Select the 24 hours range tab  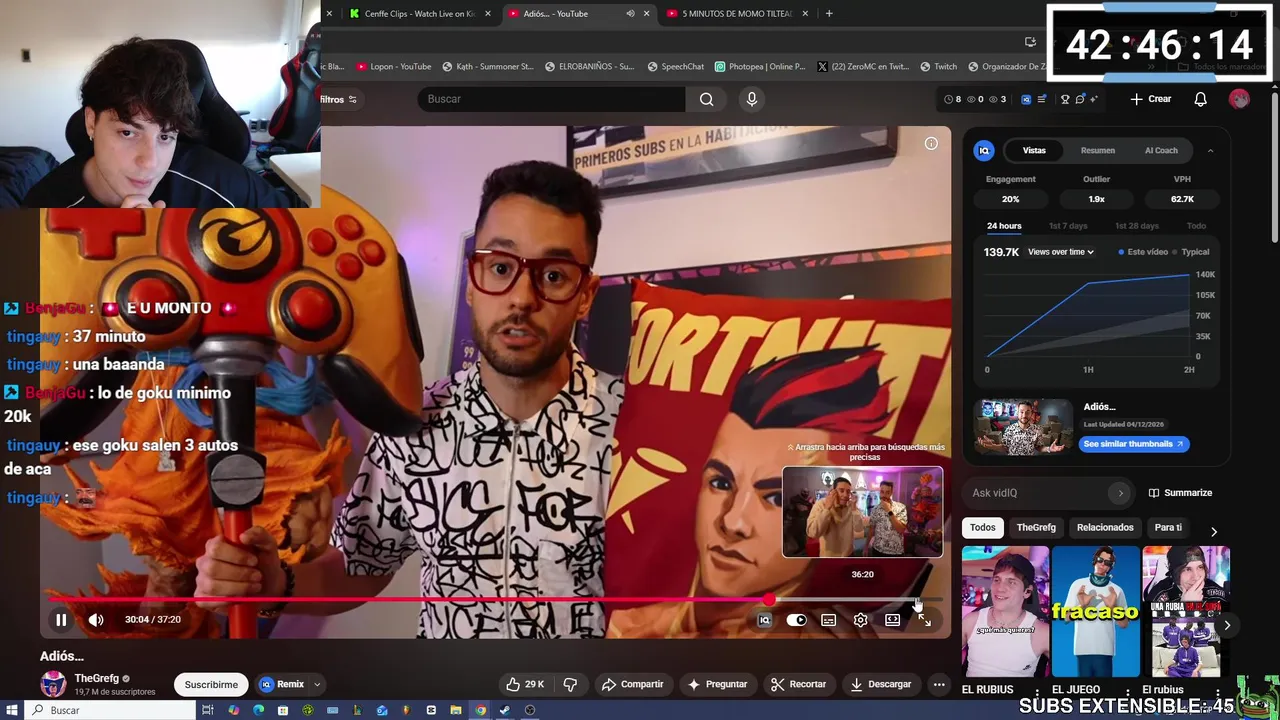pyautogui.click(x=1004, y=226)
